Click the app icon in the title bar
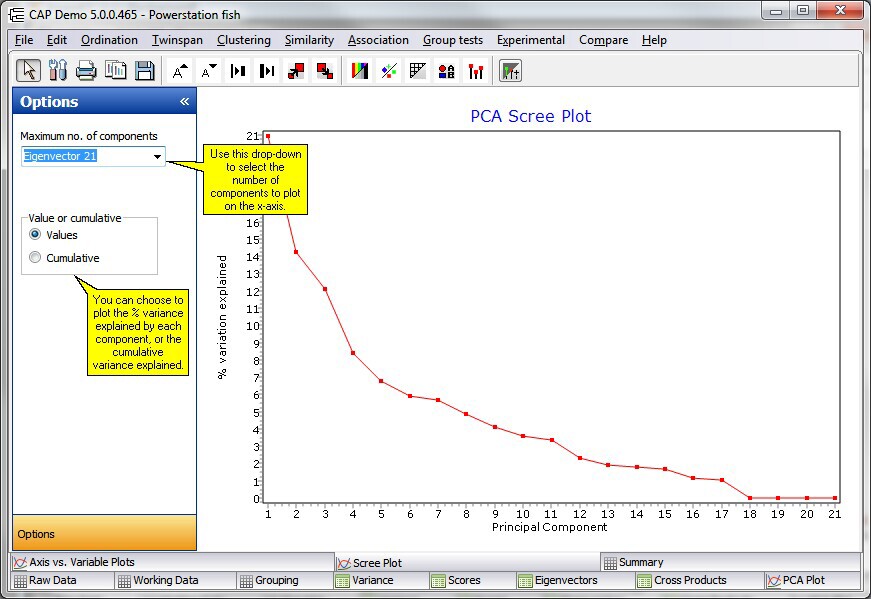Viewport: 871px width, 599px height. coord(17,15)
